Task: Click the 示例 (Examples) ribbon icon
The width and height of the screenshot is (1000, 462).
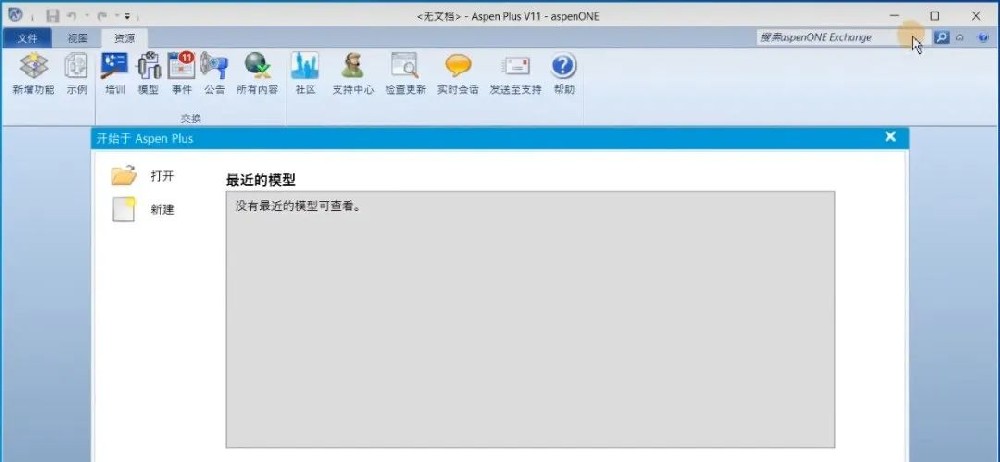Action: pyautogui.click(x=76, y=66)
